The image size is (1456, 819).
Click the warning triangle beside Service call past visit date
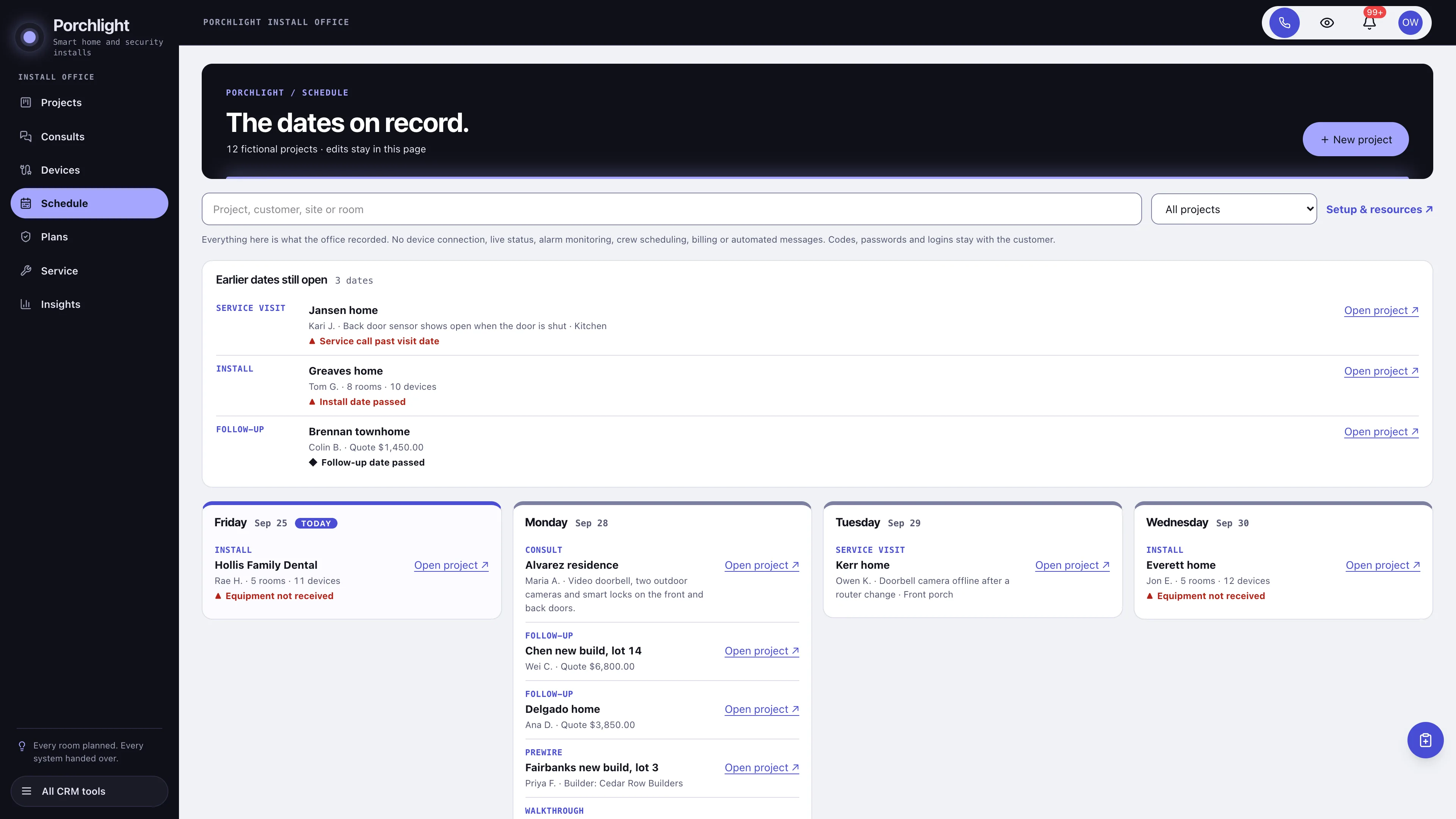point(312,341)
